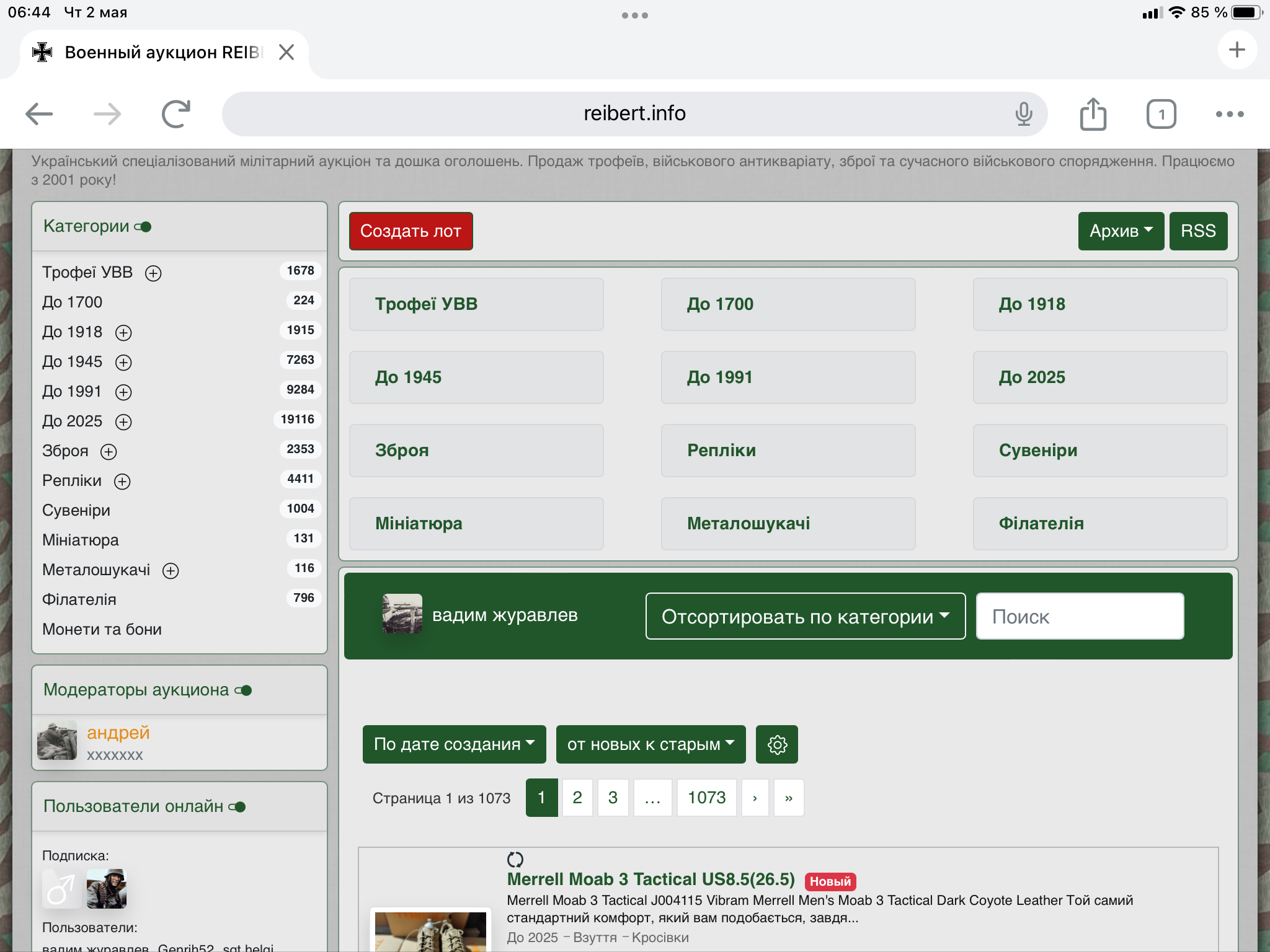Open the tab switcher icon
Viewport: 1270px width, 952px height.
tap(1161, 114)
